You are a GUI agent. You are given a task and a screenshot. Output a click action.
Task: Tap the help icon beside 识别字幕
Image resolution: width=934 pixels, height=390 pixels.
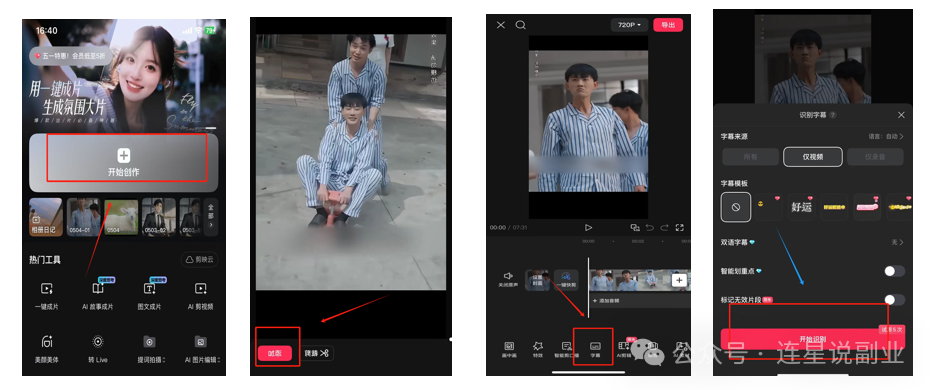[x=832, y=115]
